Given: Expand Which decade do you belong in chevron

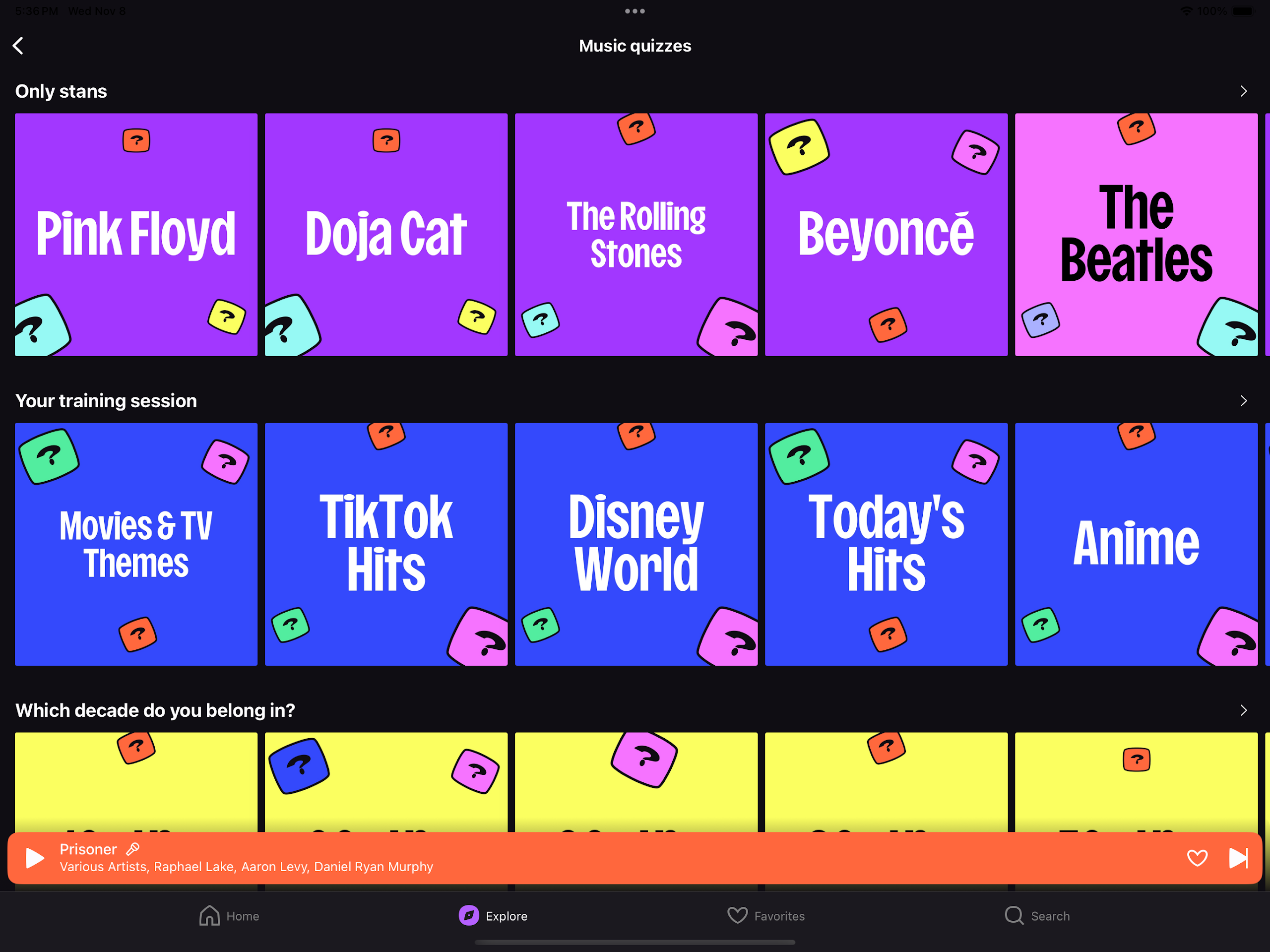Looking at the screenshot, I should [1243, 710].
